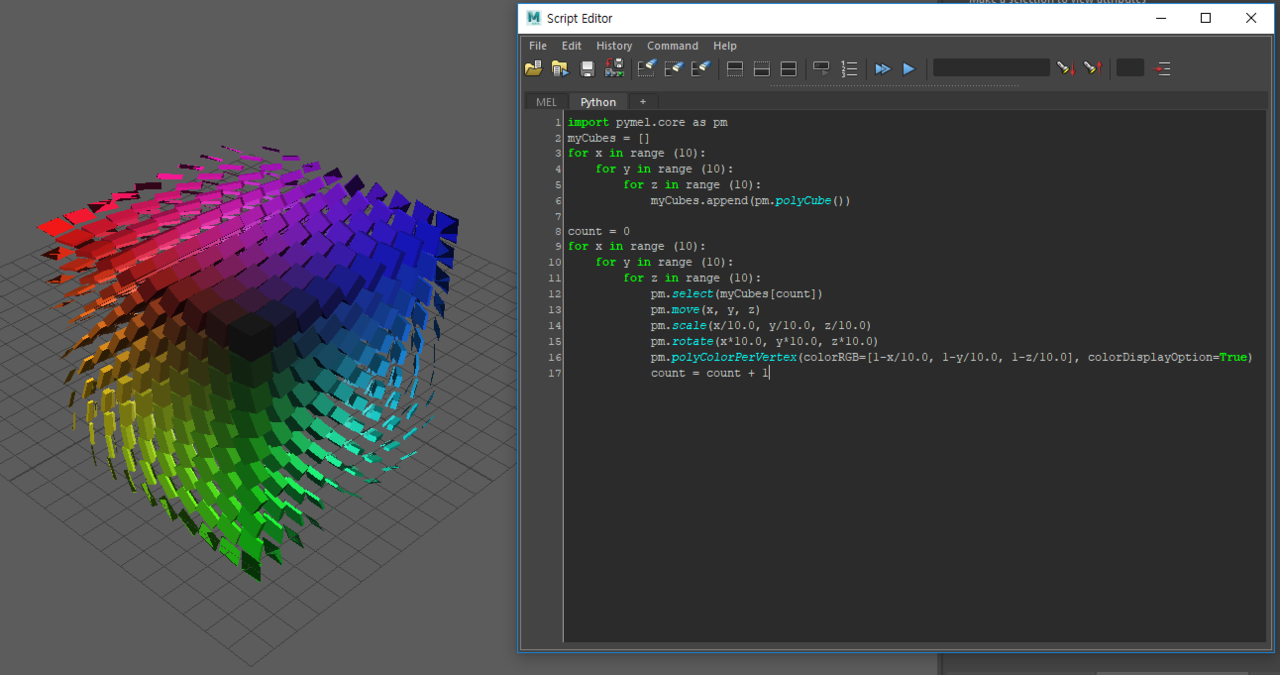Click the 'count = count + 1' line
This screenshot has height=675, width=1280.
(709, 373)
